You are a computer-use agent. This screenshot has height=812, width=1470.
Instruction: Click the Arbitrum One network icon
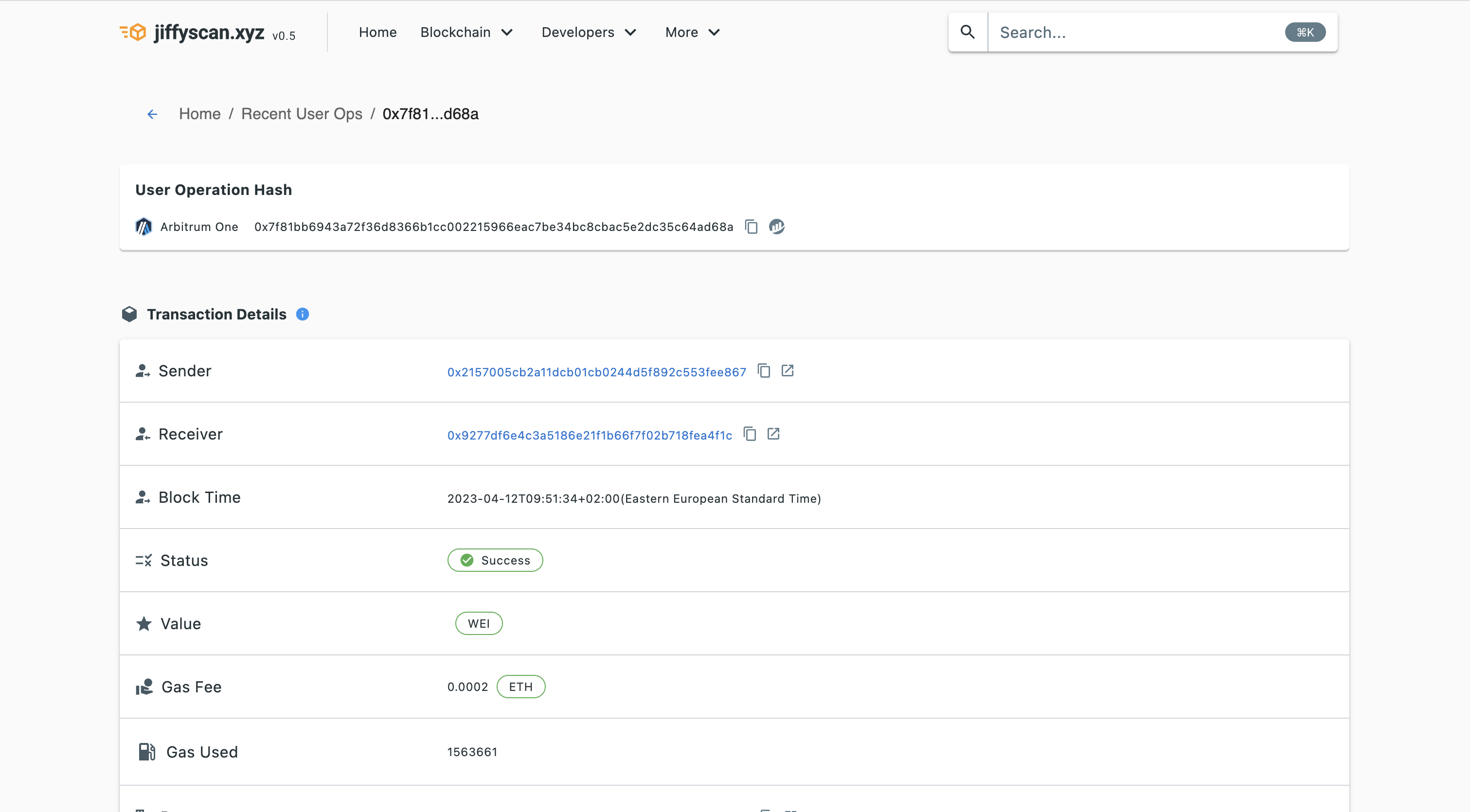point(144,227)
